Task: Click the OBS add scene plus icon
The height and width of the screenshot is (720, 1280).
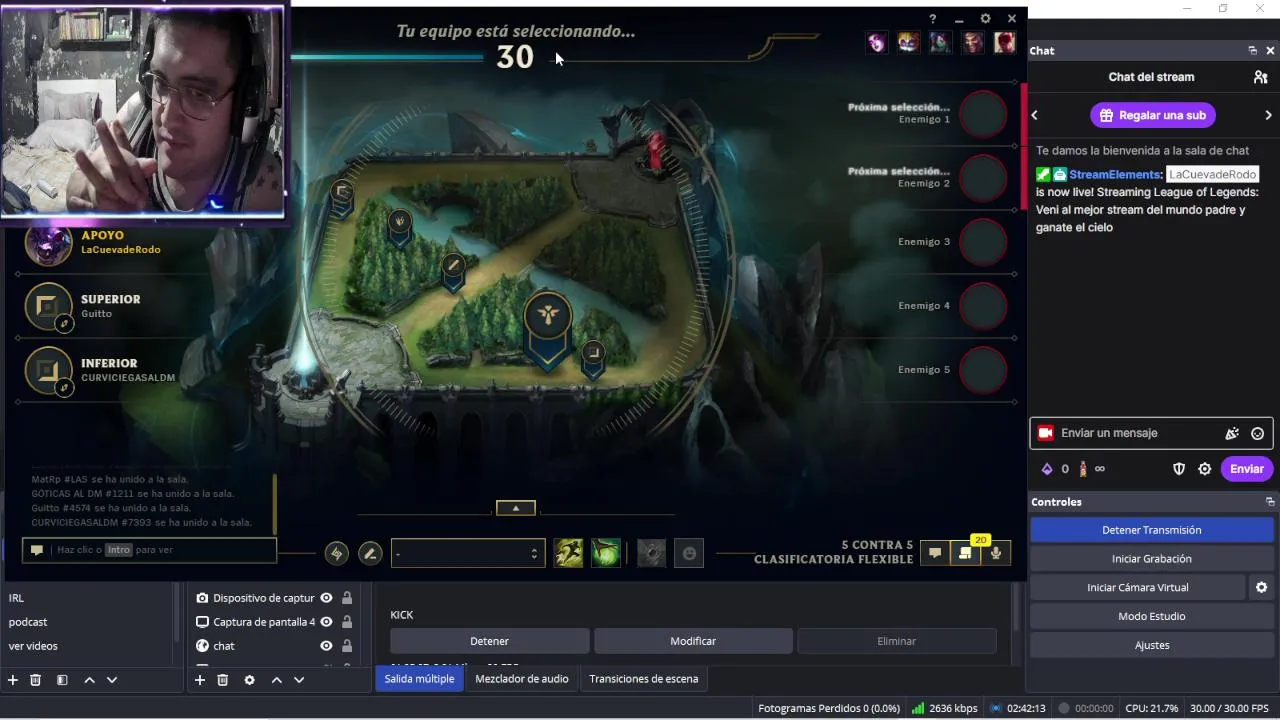Action: [13, 680]
